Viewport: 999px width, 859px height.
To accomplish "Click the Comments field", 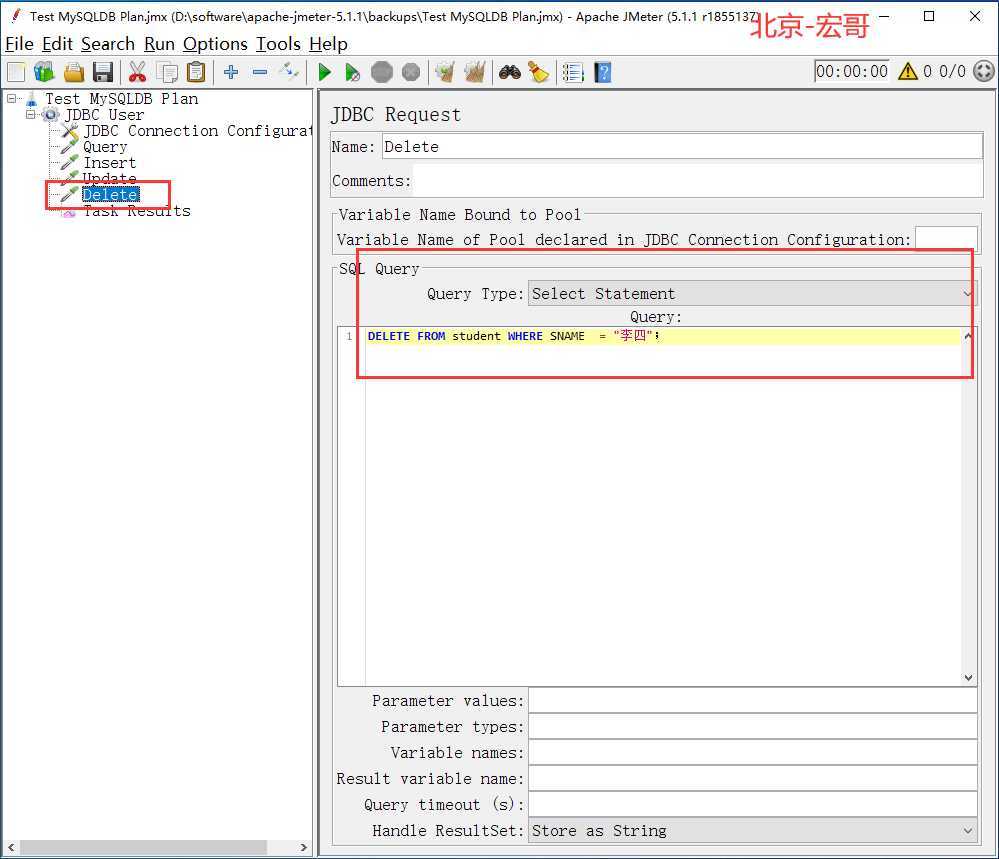I will (697, 181).
